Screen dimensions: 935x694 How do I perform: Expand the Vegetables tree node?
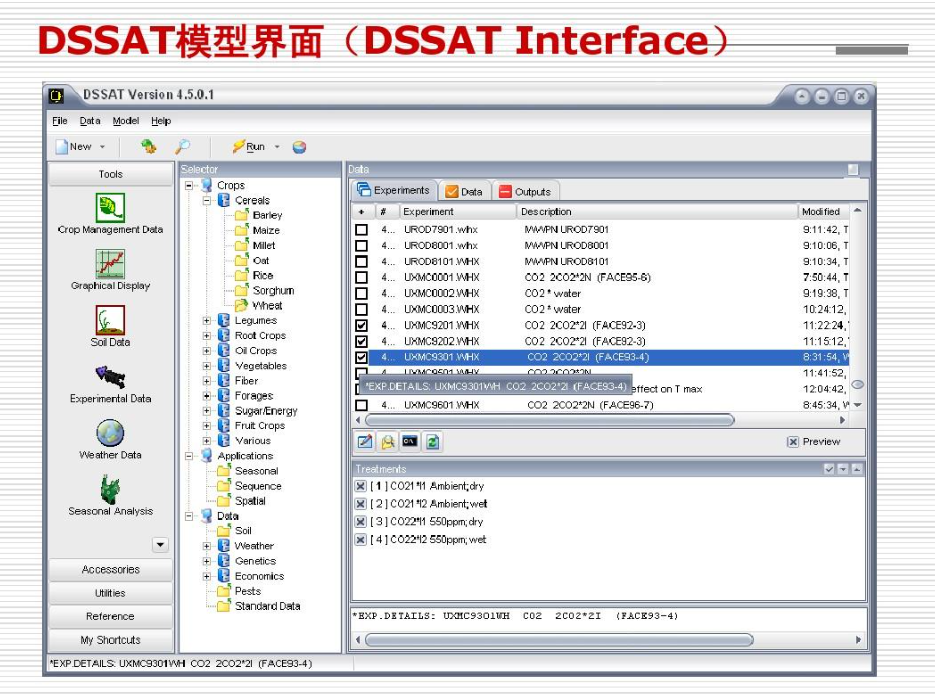(207, 365)
